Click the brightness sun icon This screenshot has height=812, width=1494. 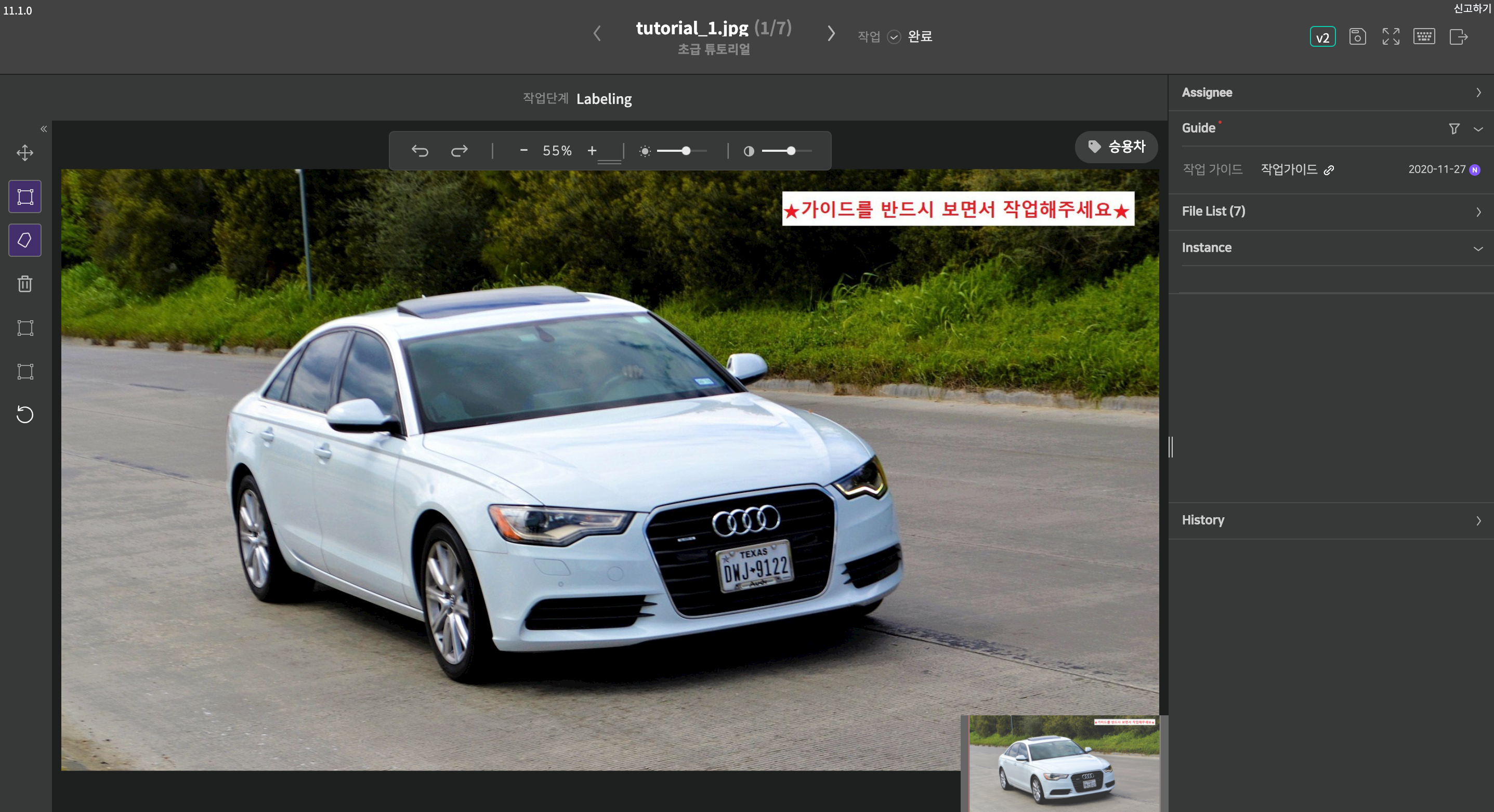[x=645, y=151]
